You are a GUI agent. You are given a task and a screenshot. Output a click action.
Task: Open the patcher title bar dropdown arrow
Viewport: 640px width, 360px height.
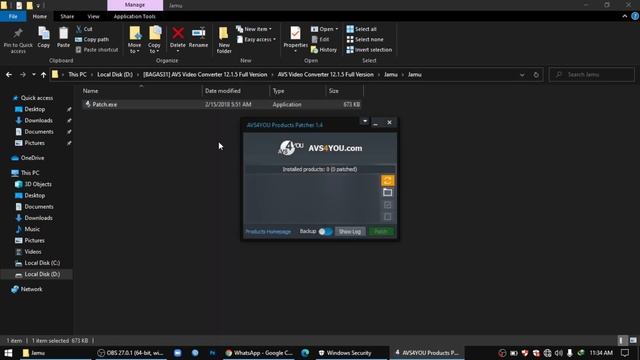(364, 121)
